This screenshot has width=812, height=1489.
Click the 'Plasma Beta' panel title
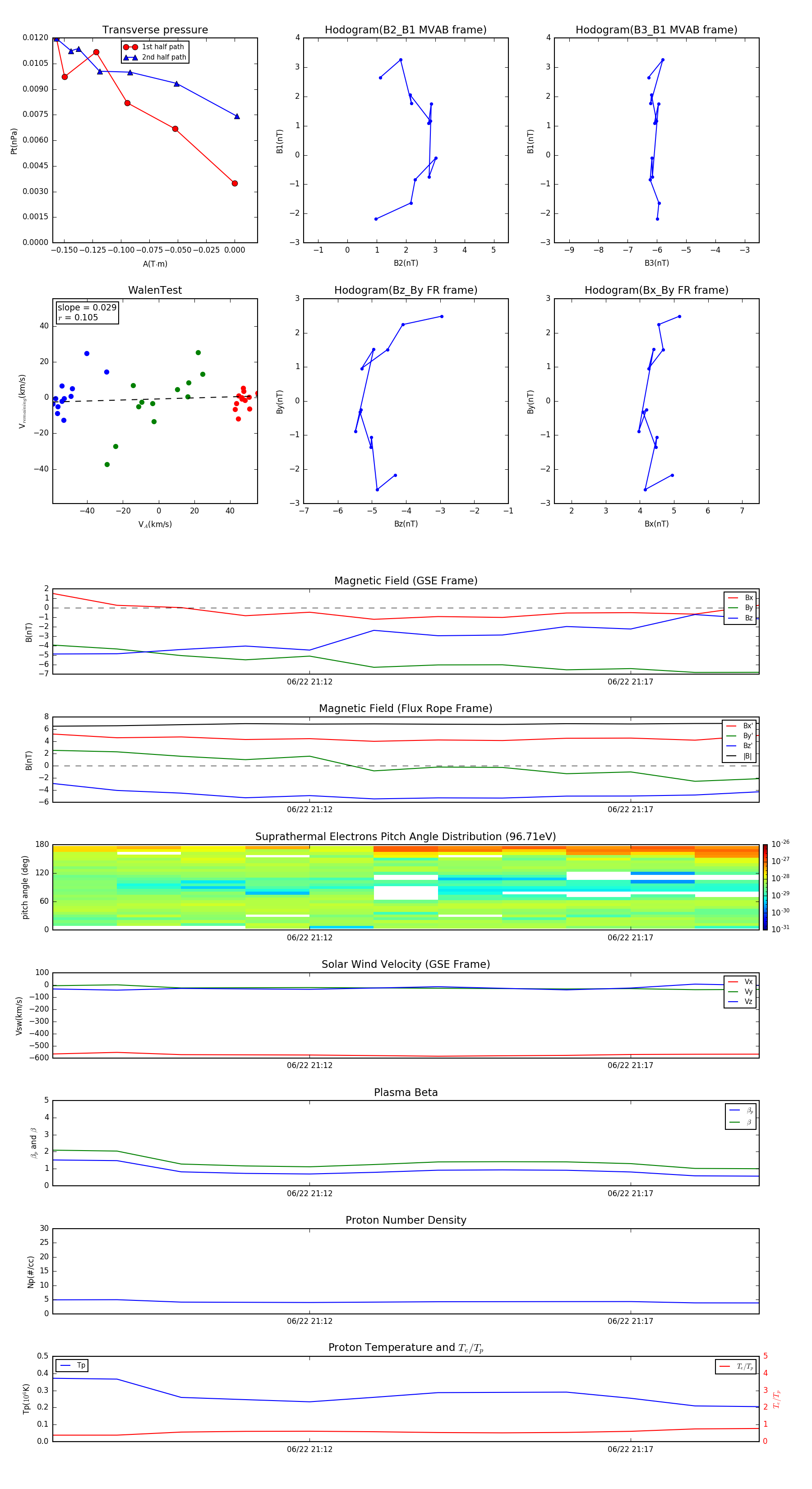pos(406,1093)
